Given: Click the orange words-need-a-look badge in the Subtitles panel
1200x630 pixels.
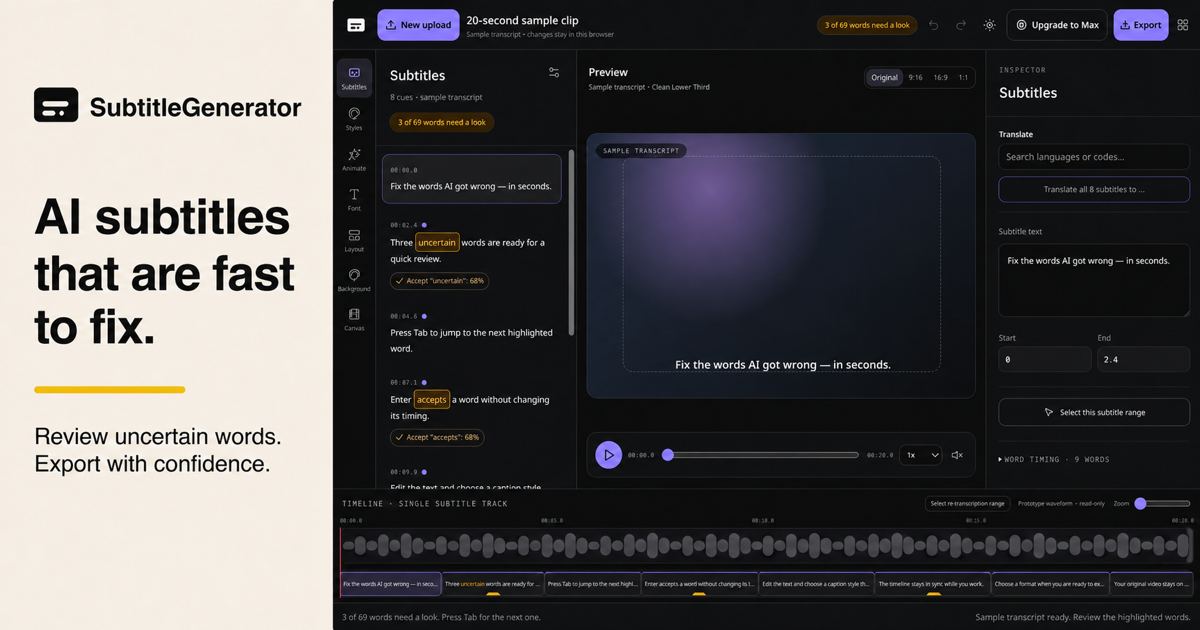Looking at the screenshot, I should pyautogui.click(x=442, y=122).
